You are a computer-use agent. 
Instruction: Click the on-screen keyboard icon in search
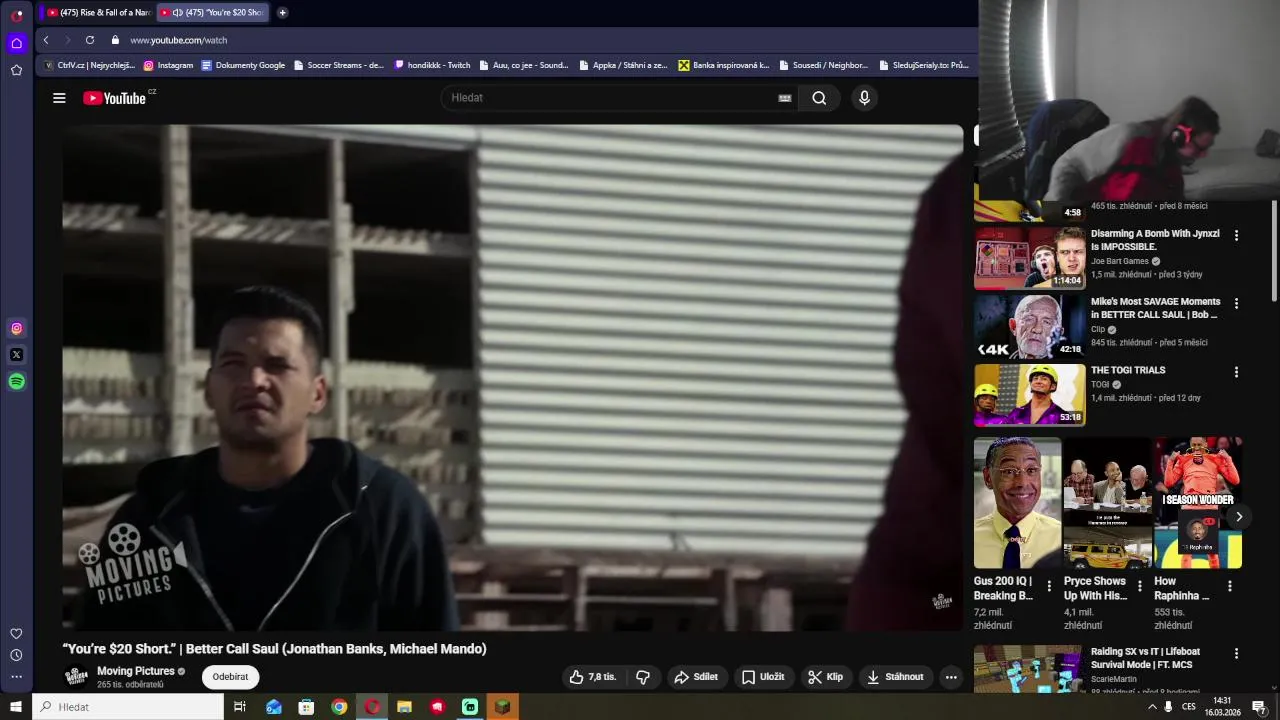point(785,98)
